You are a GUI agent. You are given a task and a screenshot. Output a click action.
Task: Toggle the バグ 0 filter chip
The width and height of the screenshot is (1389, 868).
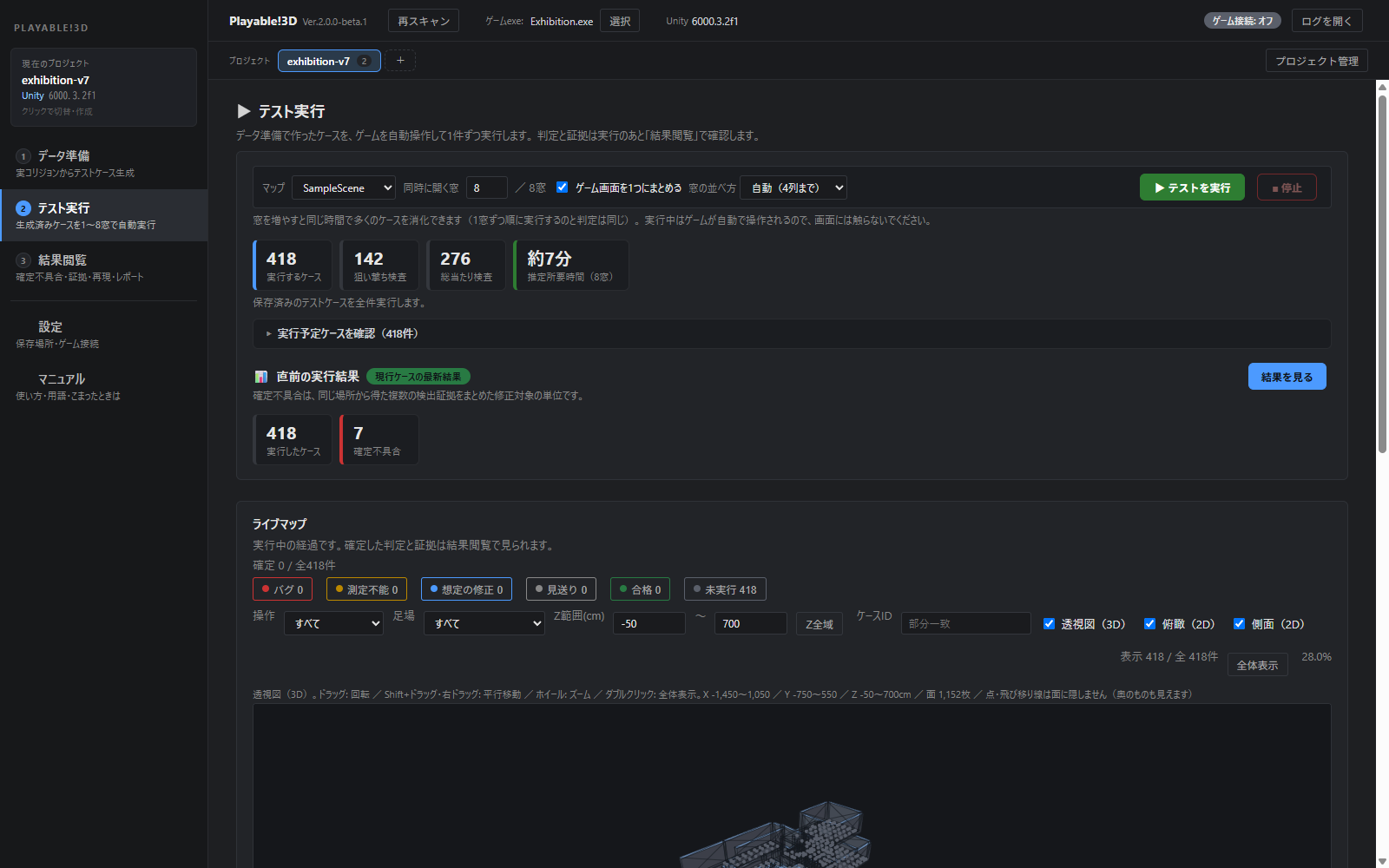point(282,589)
